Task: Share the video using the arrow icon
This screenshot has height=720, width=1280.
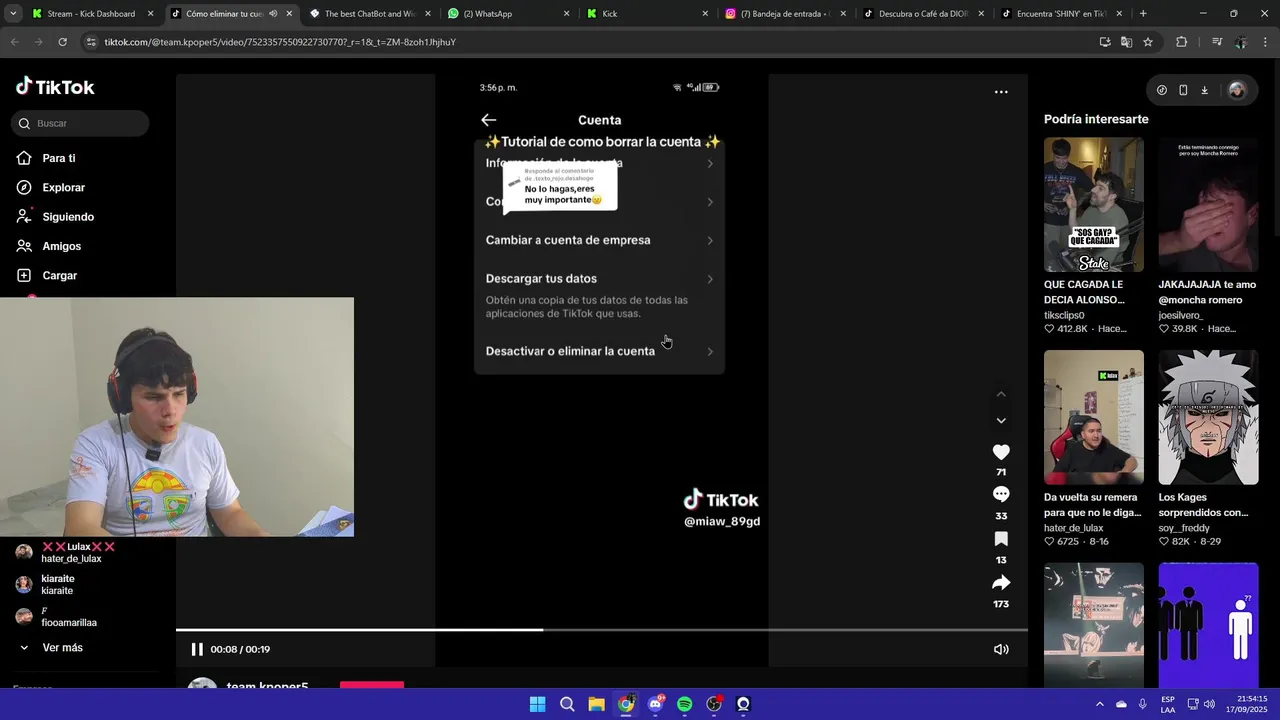Action: coord(1001,582)
